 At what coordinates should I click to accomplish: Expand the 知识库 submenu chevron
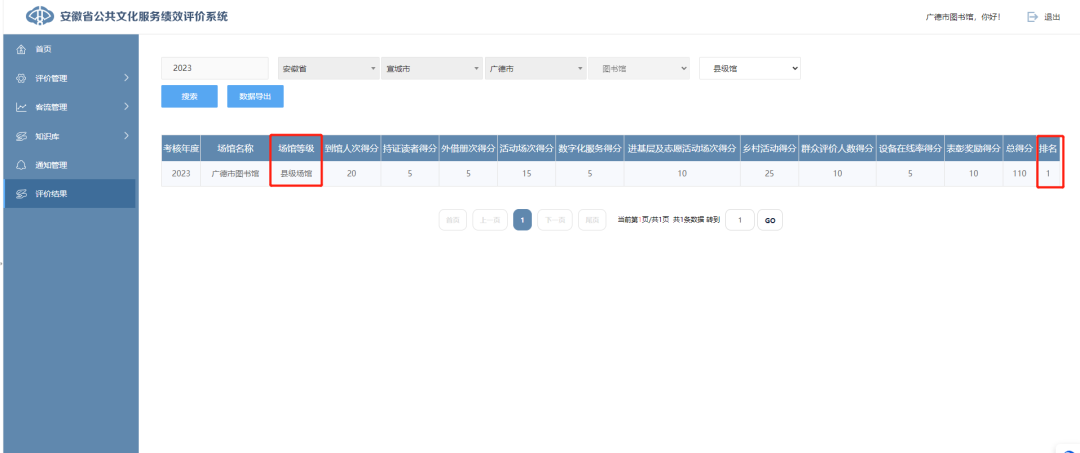(x=126, y=136)
